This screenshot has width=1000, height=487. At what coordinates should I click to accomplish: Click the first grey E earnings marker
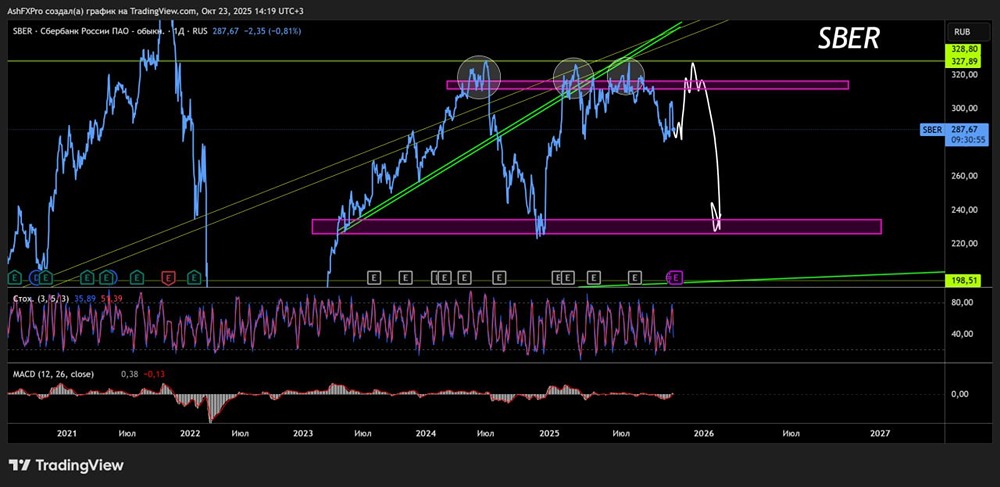click(374, 277)
